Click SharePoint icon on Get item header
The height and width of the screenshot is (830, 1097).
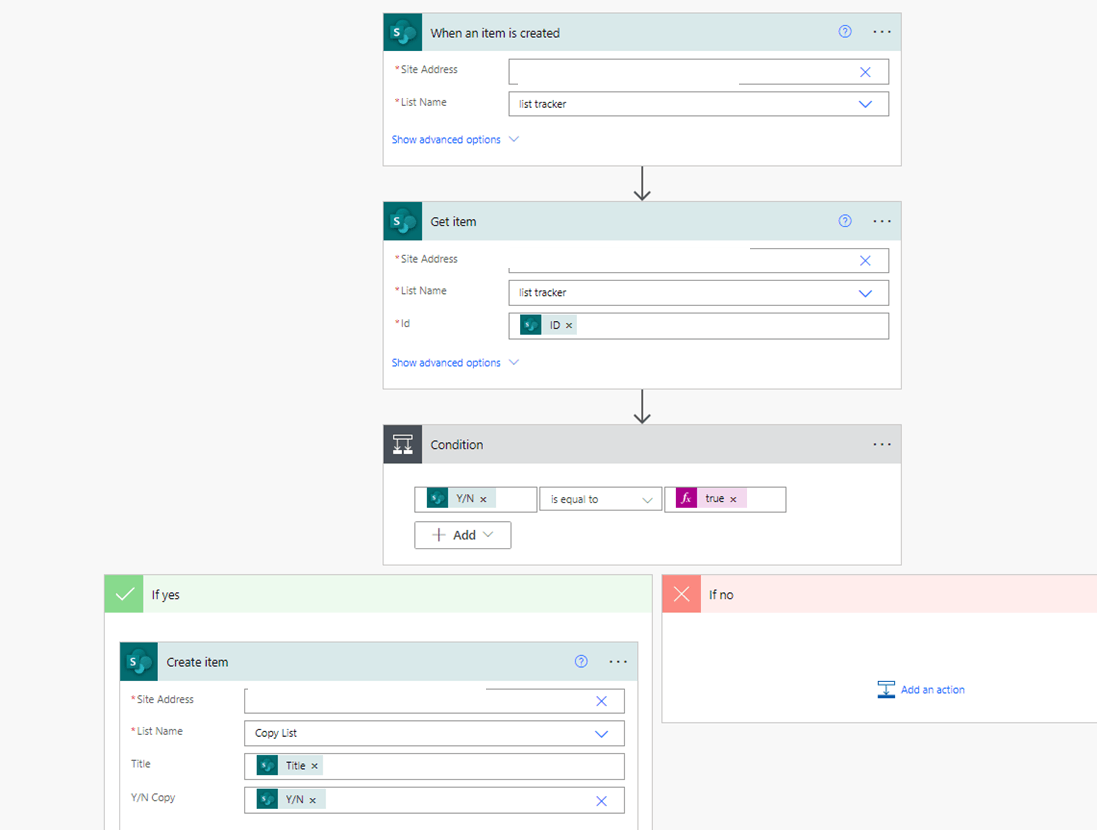coord(402,221)
